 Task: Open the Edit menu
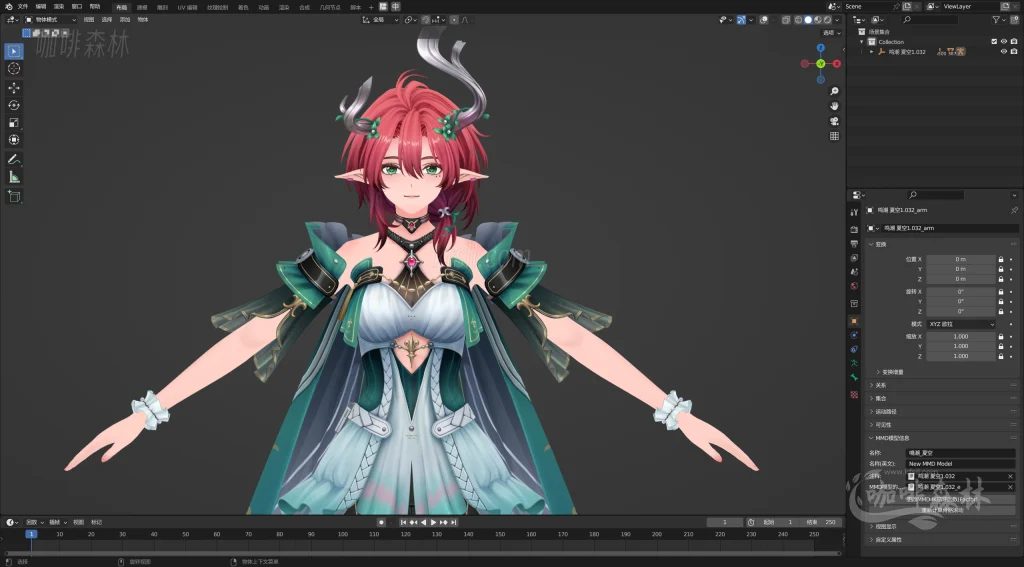click(40, 7)
